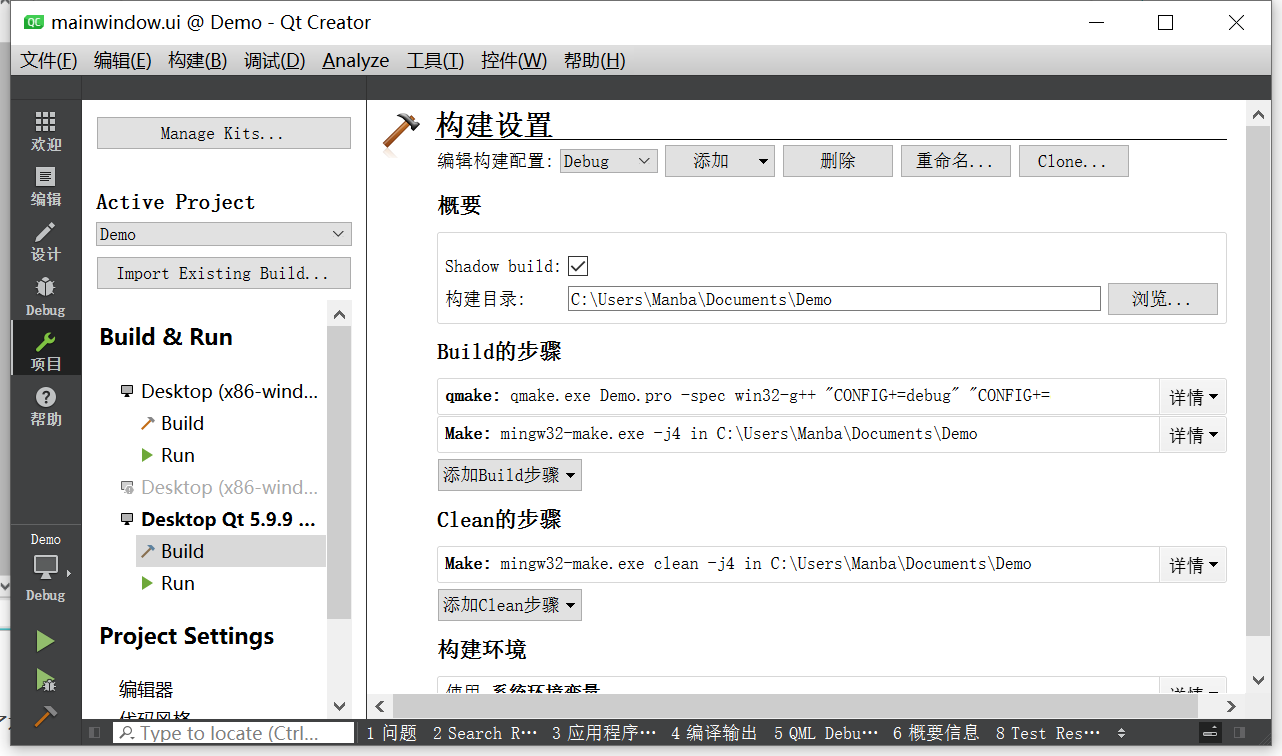This screenshot has width=1282, height=756.
Task: Select 编辑器 under Project Settings
Action: [x=146, y=689]
